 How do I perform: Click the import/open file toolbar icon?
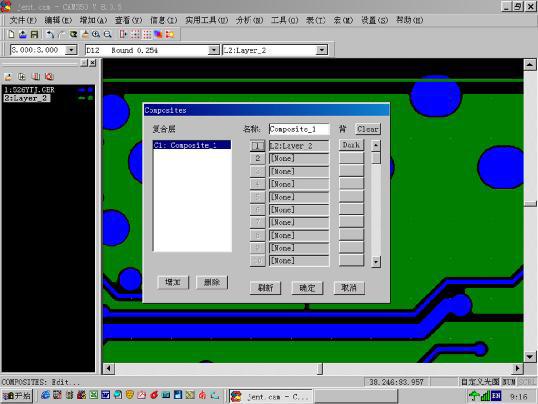23,34
